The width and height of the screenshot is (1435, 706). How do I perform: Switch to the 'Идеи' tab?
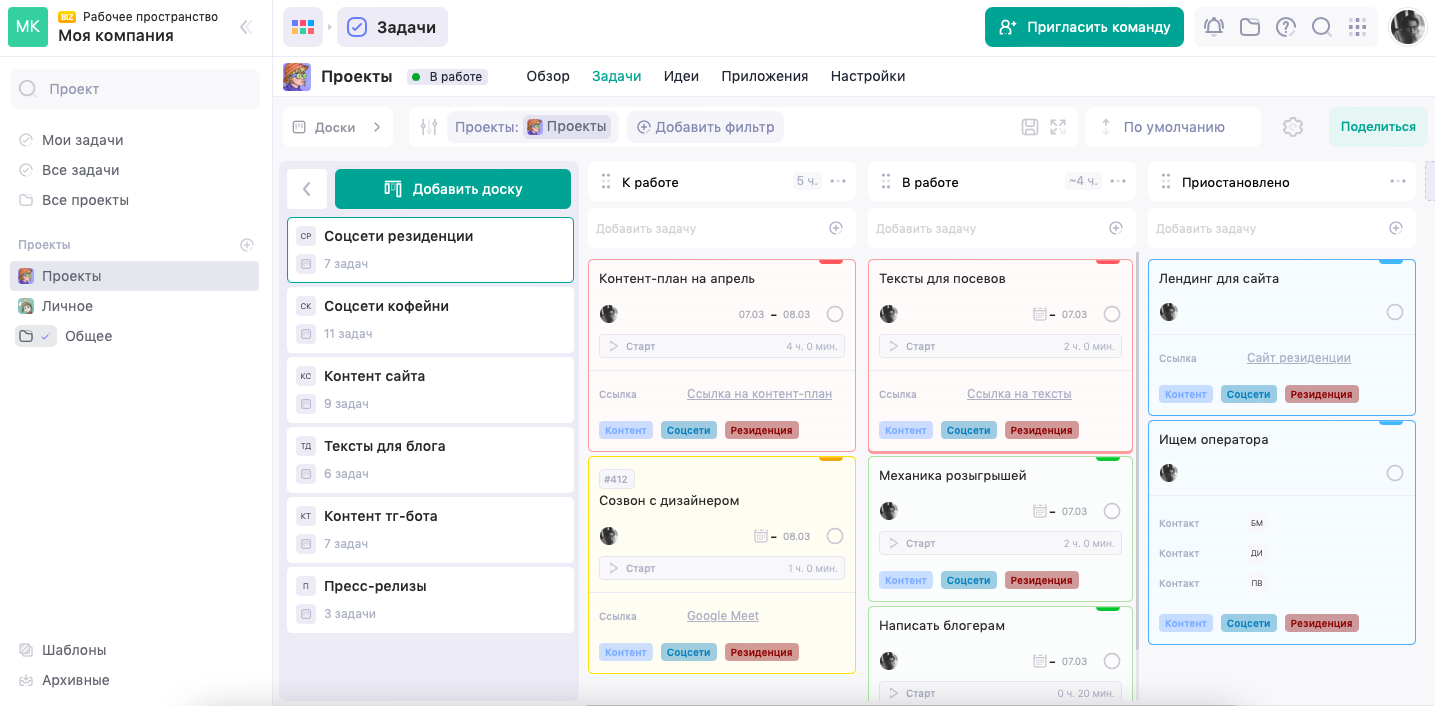[681, 76]
